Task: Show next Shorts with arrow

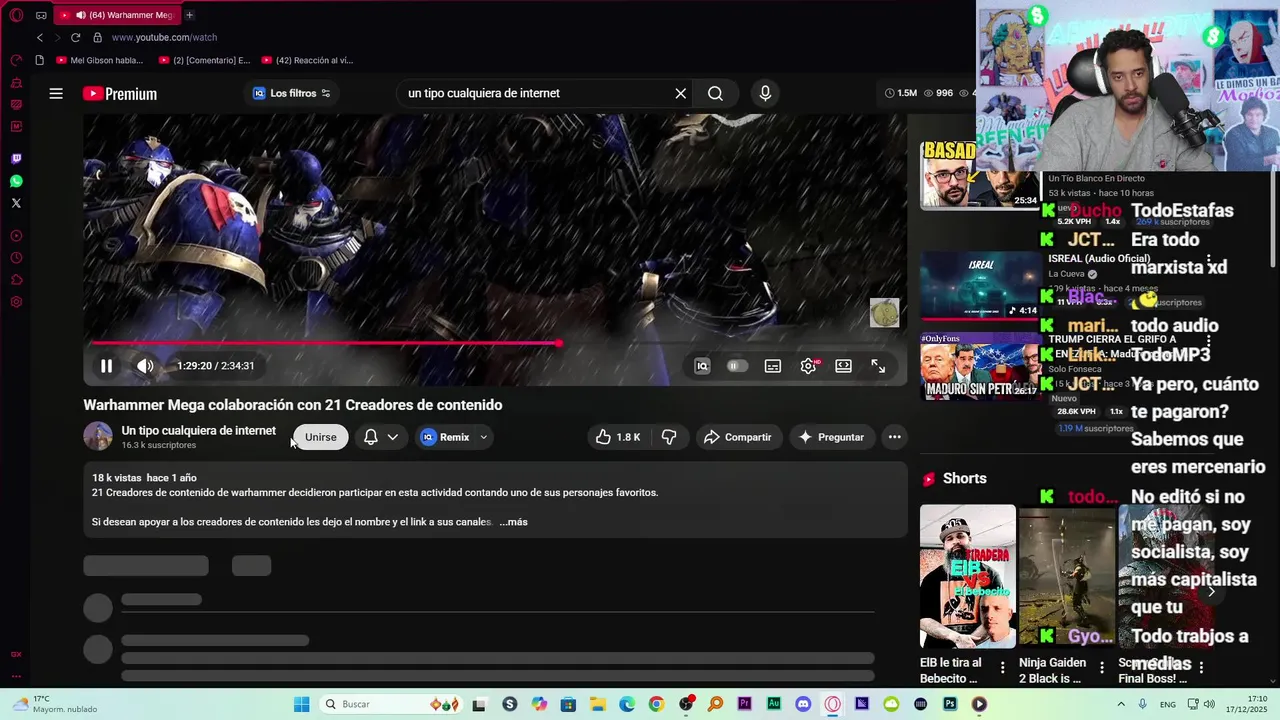Action: tap(1211, 592)
